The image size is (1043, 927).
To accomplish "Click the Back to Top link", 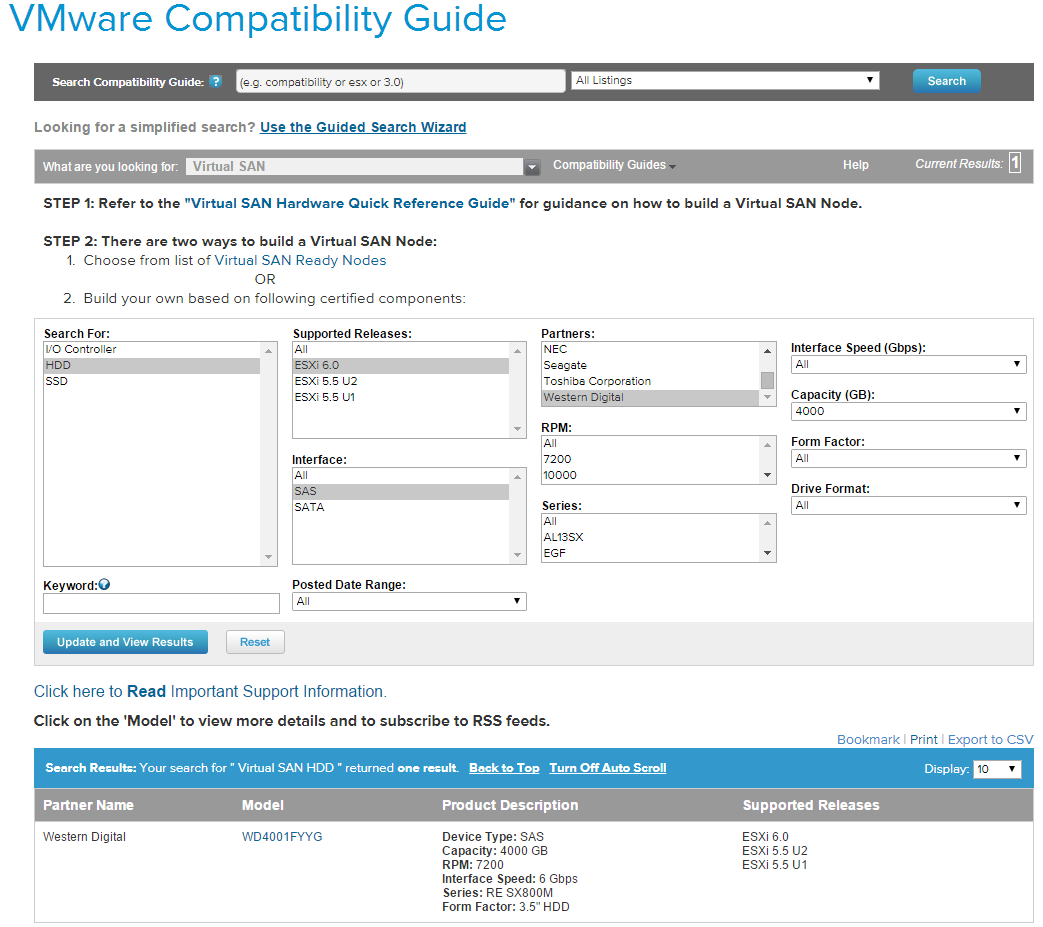I will tap(504, 768).
